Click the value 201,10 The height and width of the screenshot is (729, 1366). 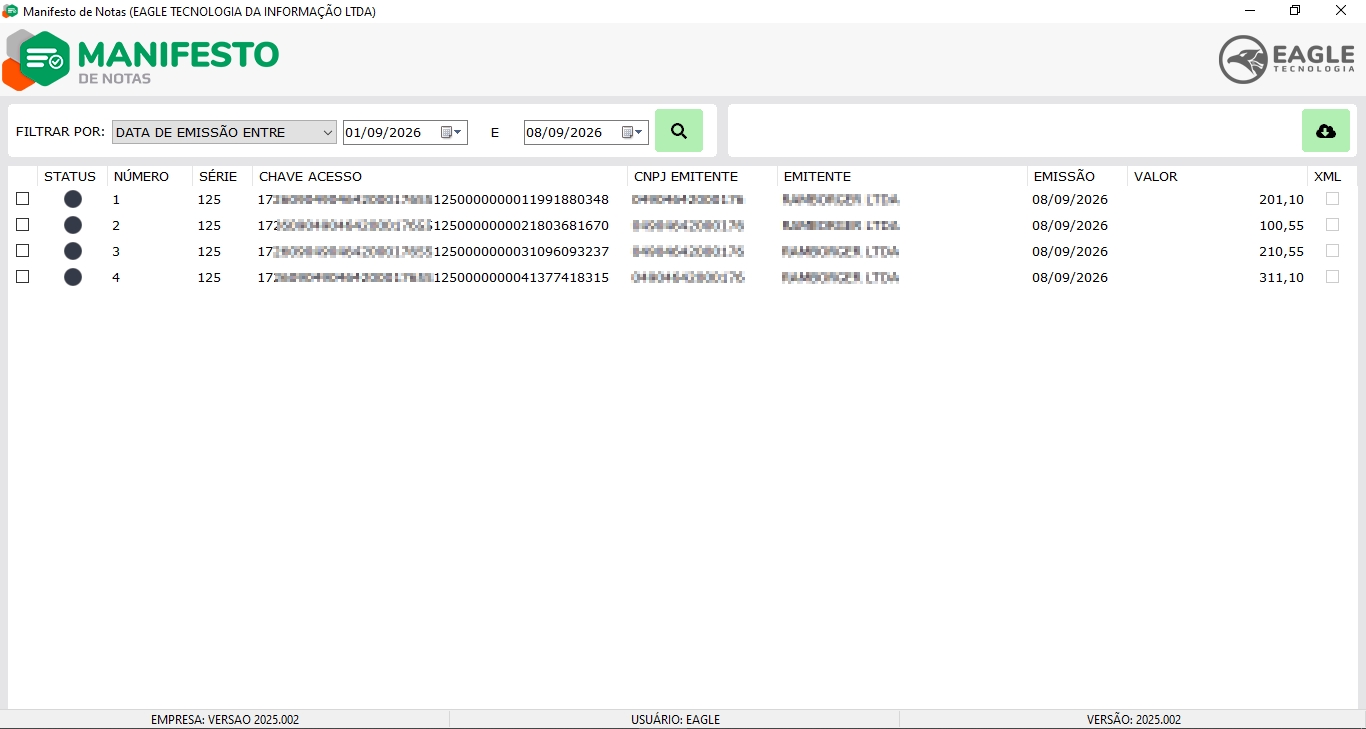pos(1281,199)
